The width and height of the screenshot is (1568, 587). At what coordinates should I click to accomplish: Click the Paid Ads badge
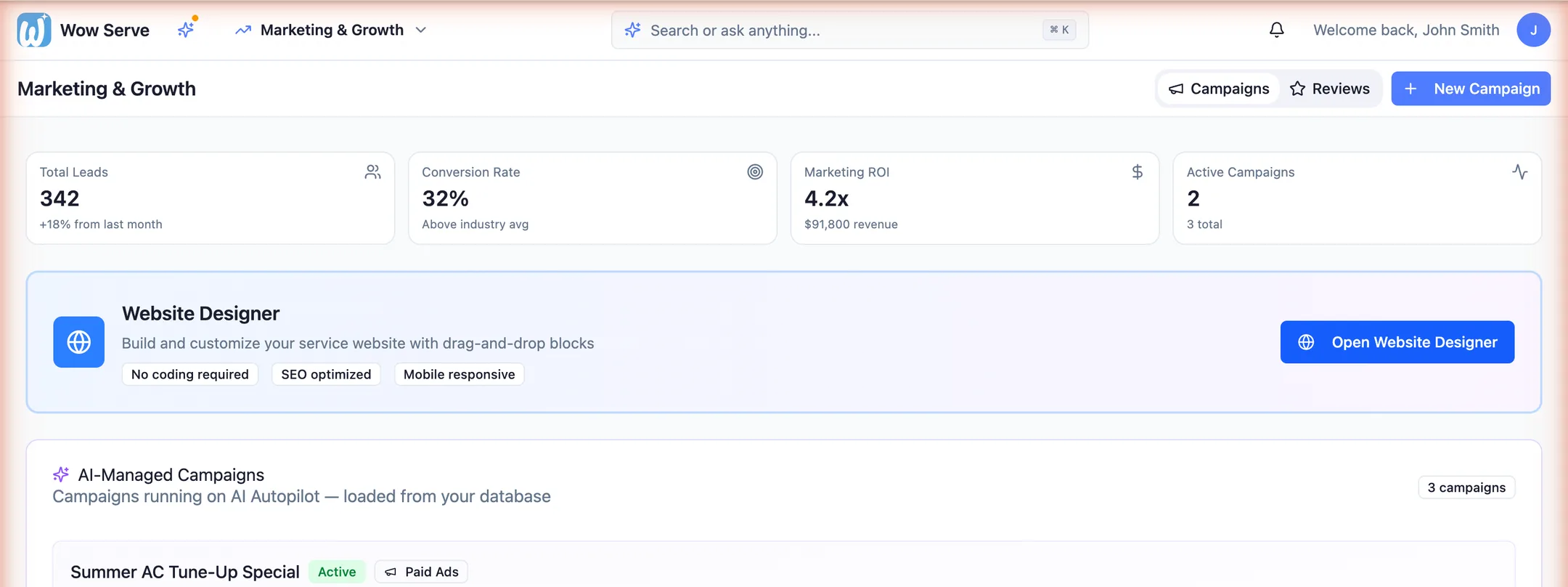tap(421, 572)
